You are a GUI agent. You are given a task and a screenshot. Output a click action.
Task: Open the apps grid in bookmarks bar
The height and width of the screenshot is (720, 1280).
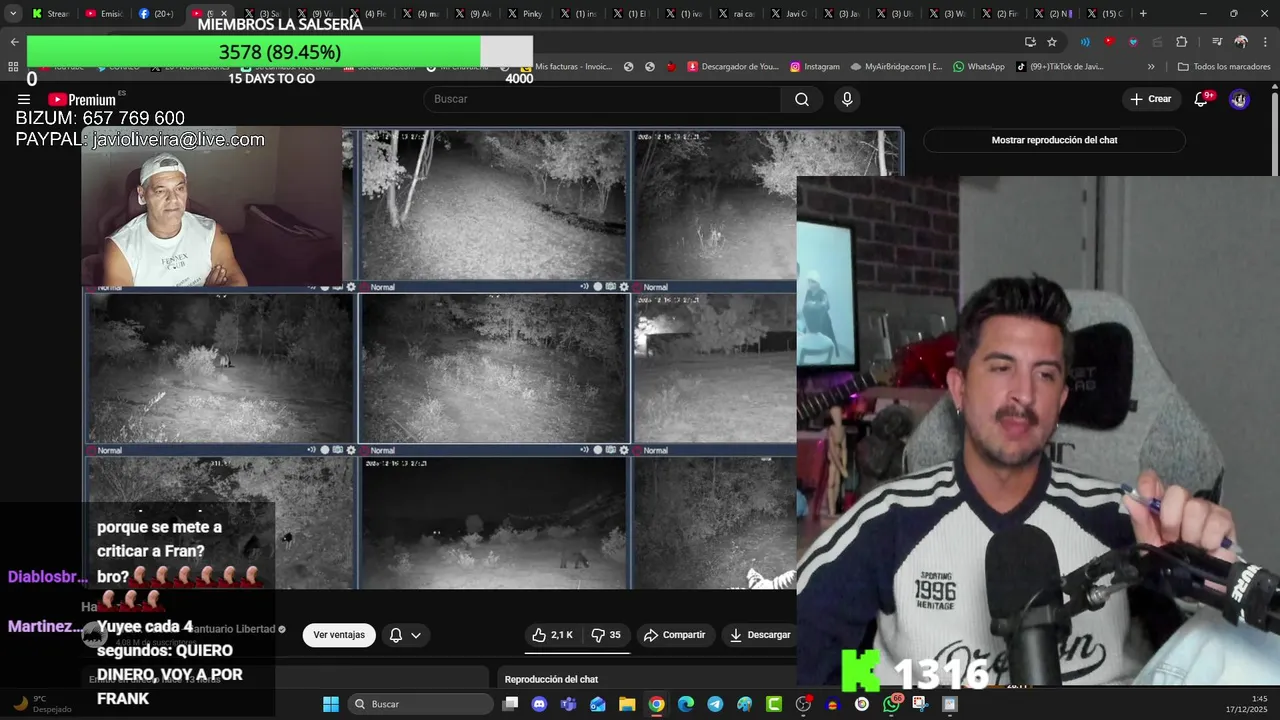(13, 67)
